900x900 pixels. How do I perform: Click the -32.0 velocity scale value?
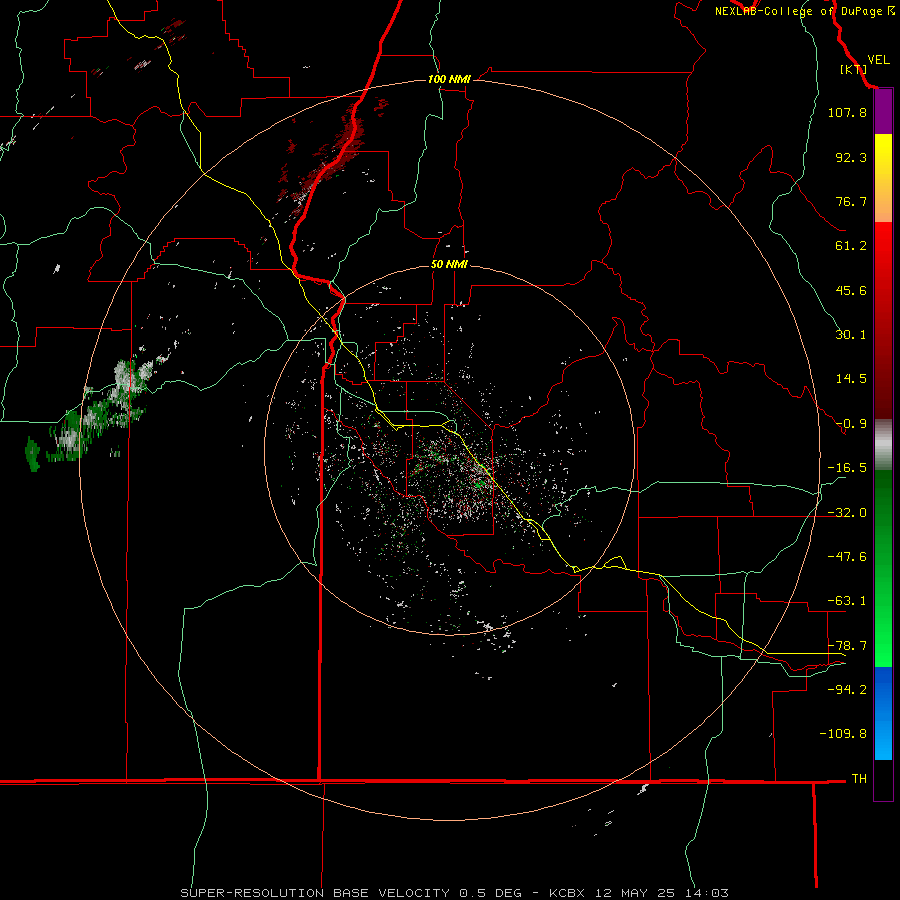[847, 512]
